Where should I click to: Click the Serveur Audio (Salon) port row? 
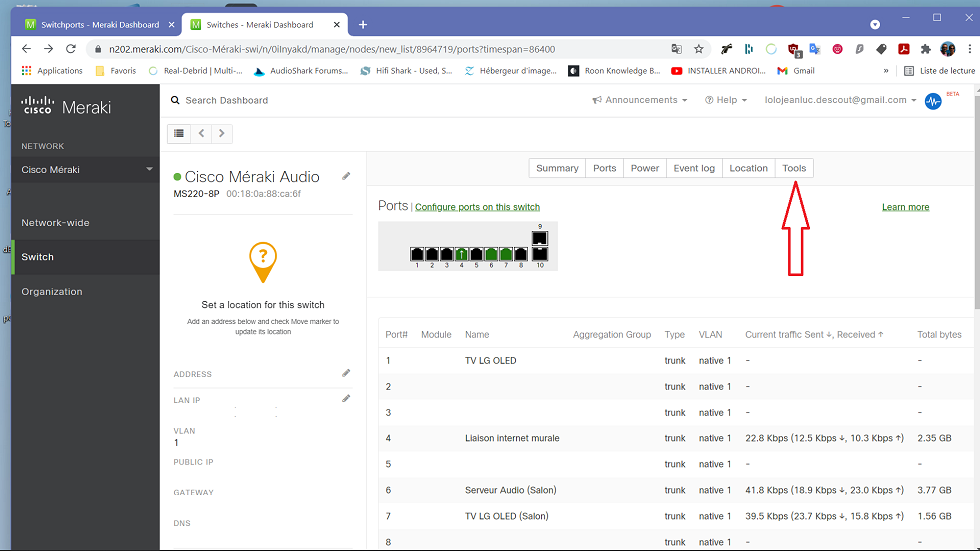coord(675,490)
